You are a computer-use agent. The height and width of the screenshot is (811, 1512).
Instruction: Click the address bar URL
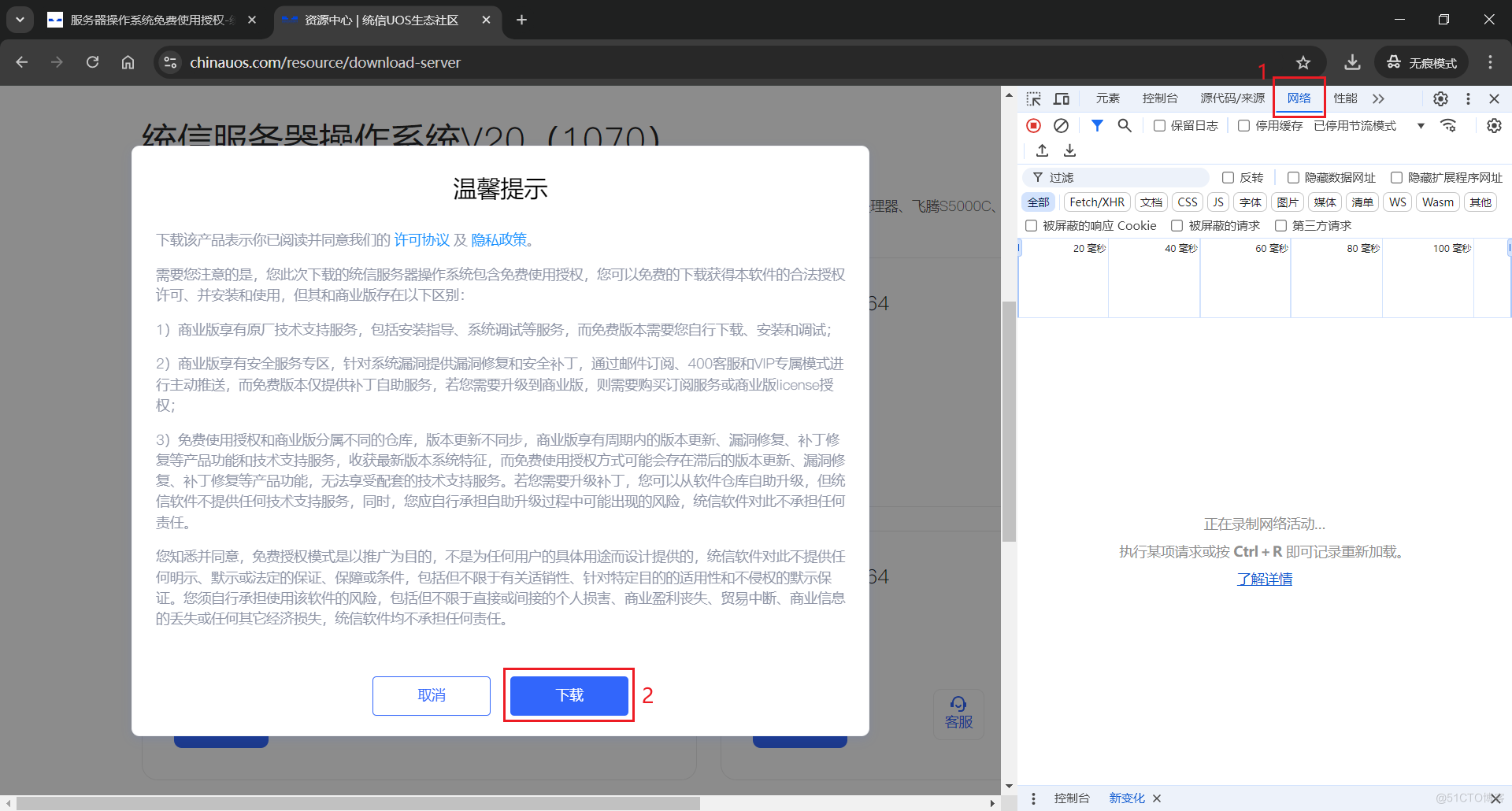click(x=324, y=62)
